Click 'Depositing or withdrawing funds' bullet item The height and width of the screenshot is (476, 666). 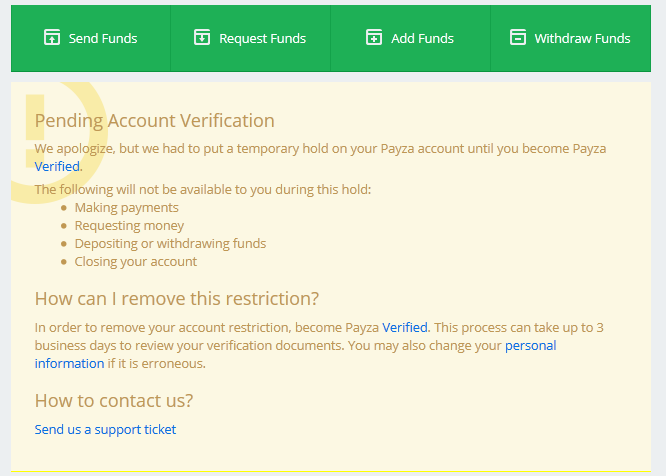pyautogui.click(x=170, y=243)
